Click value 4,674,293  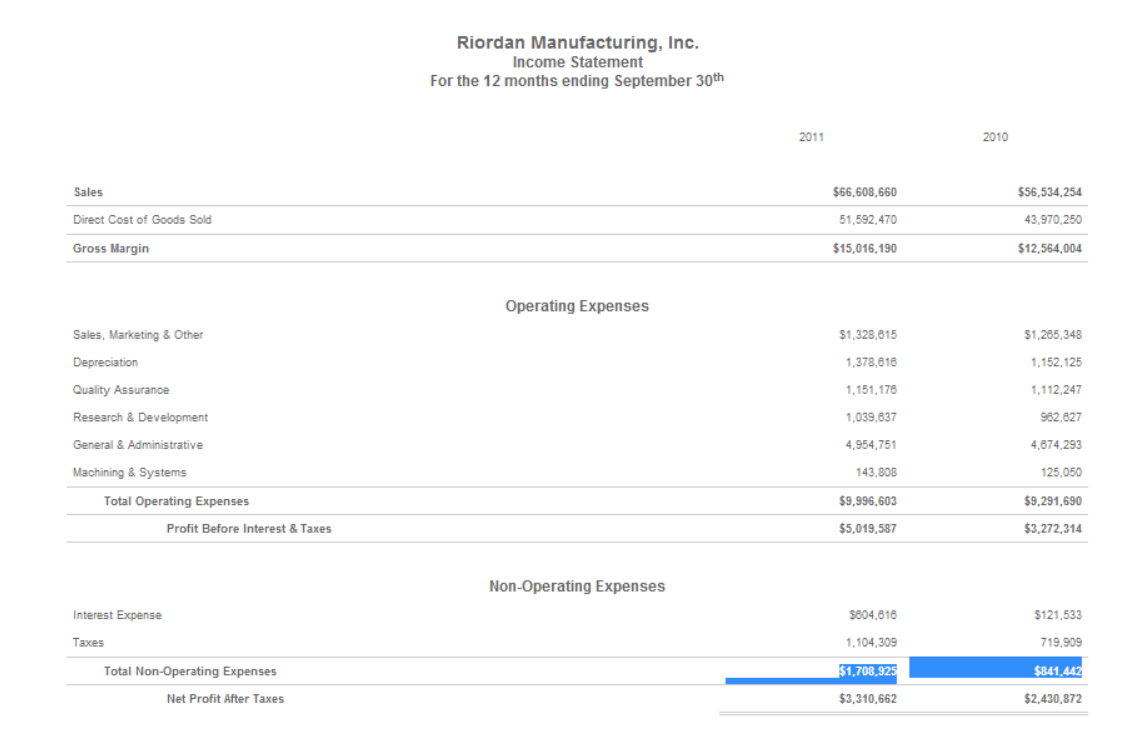(x=1056, y=445)
